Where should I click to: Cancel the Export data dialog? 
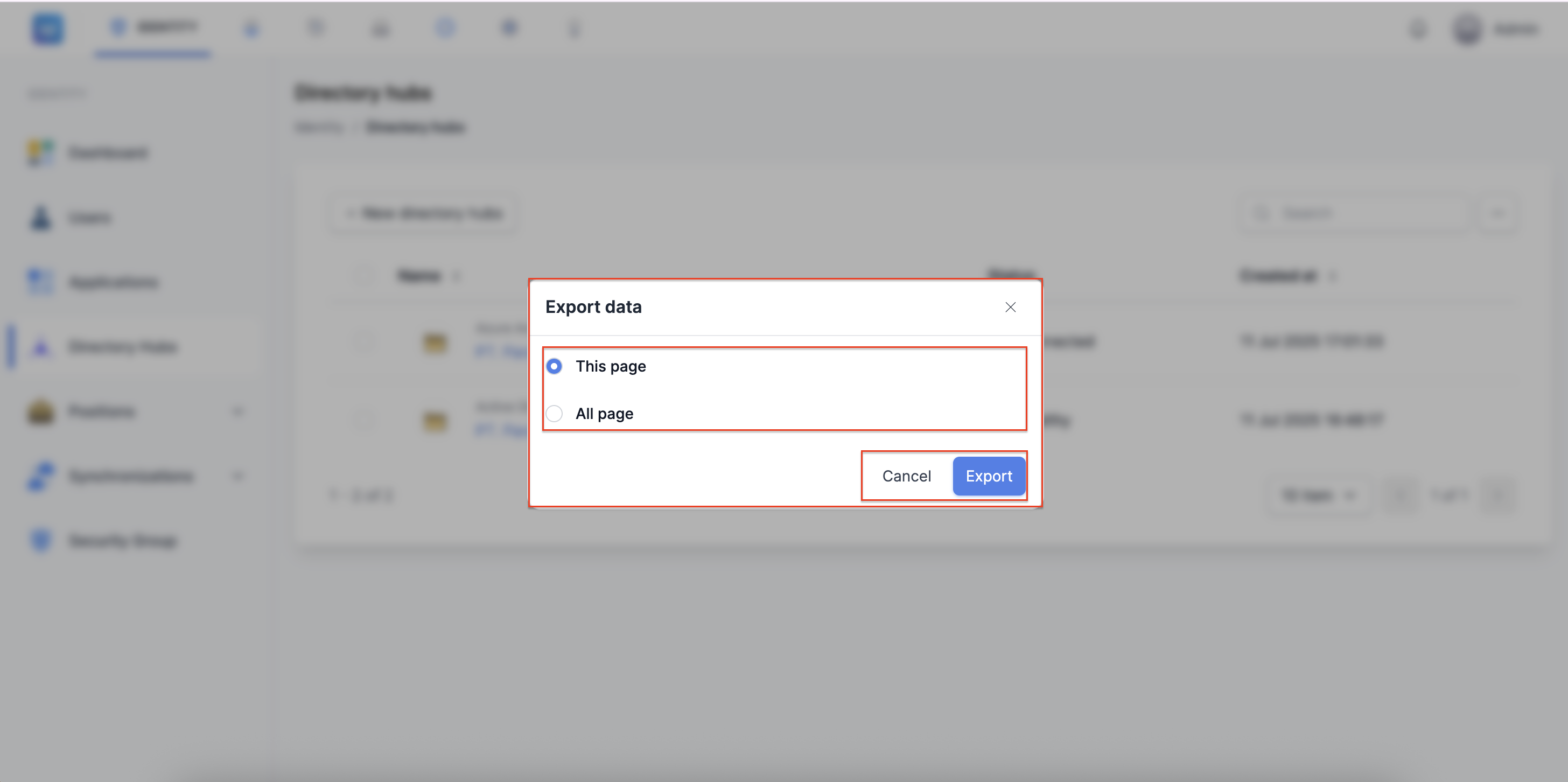click(x=906, y=476)
